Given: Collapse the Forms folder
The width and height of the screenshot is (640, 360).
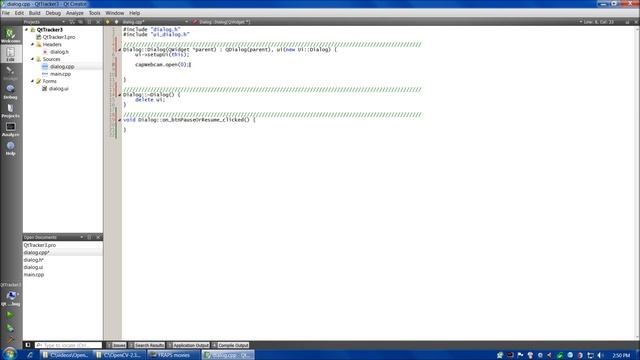Looking at the screenshot, I should point(33,81).
